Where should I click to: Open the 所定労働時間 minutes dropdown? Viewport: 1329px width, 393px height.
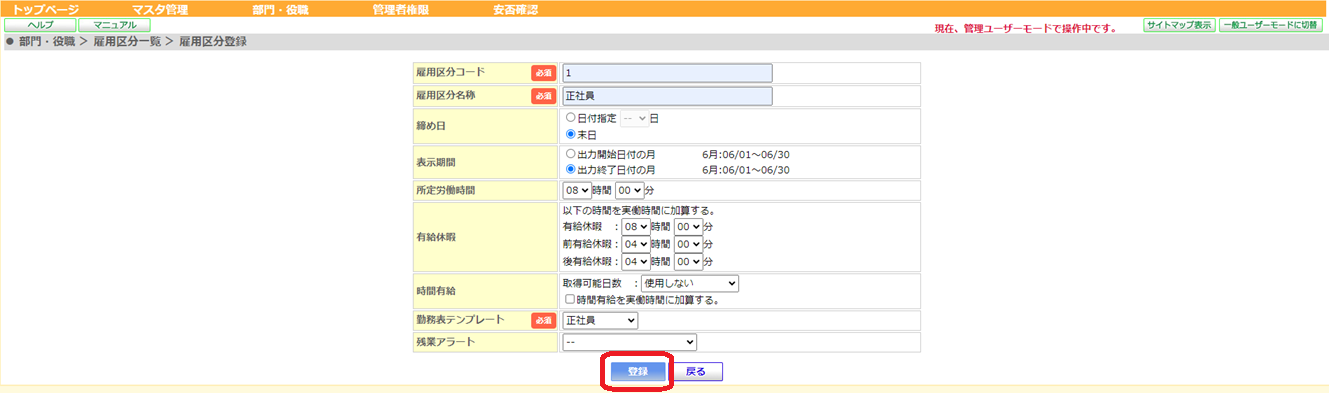click(630, 190)
